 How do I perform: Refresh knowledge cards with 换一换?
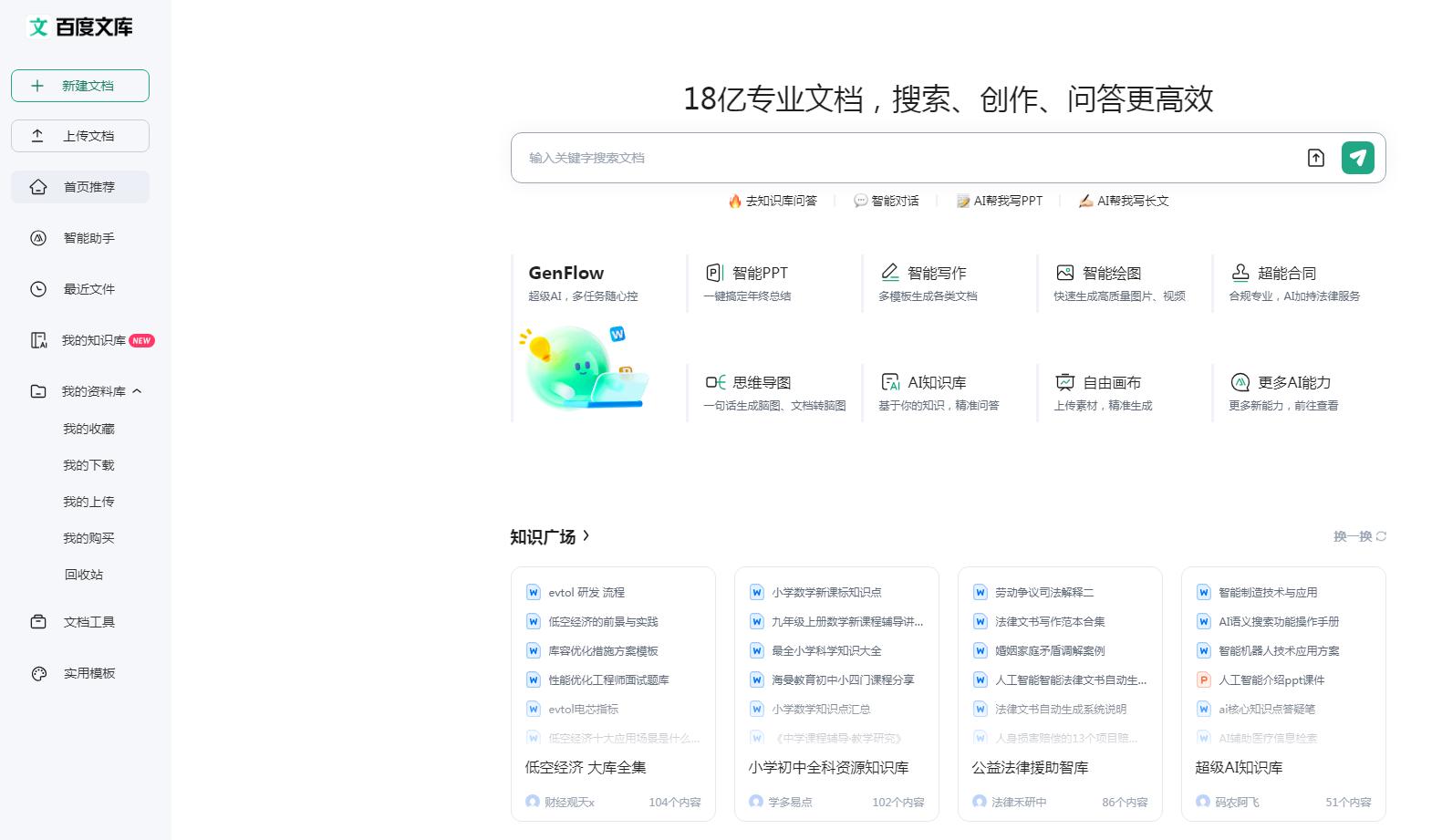coord(1359,536)
